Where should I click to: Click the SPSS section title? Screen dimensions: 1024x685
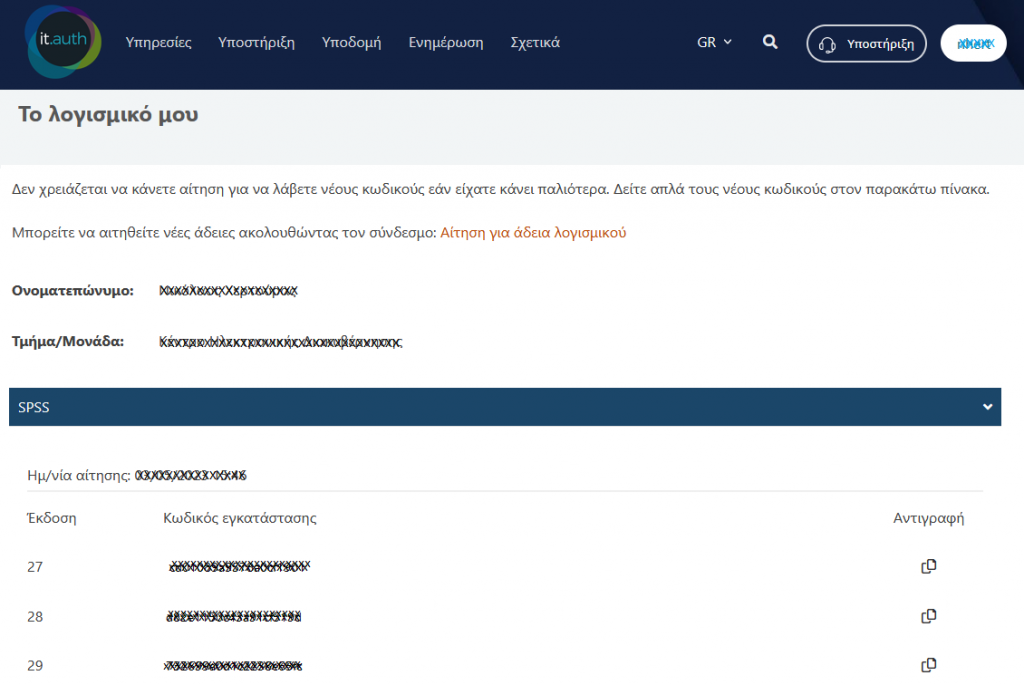point(34,407)
